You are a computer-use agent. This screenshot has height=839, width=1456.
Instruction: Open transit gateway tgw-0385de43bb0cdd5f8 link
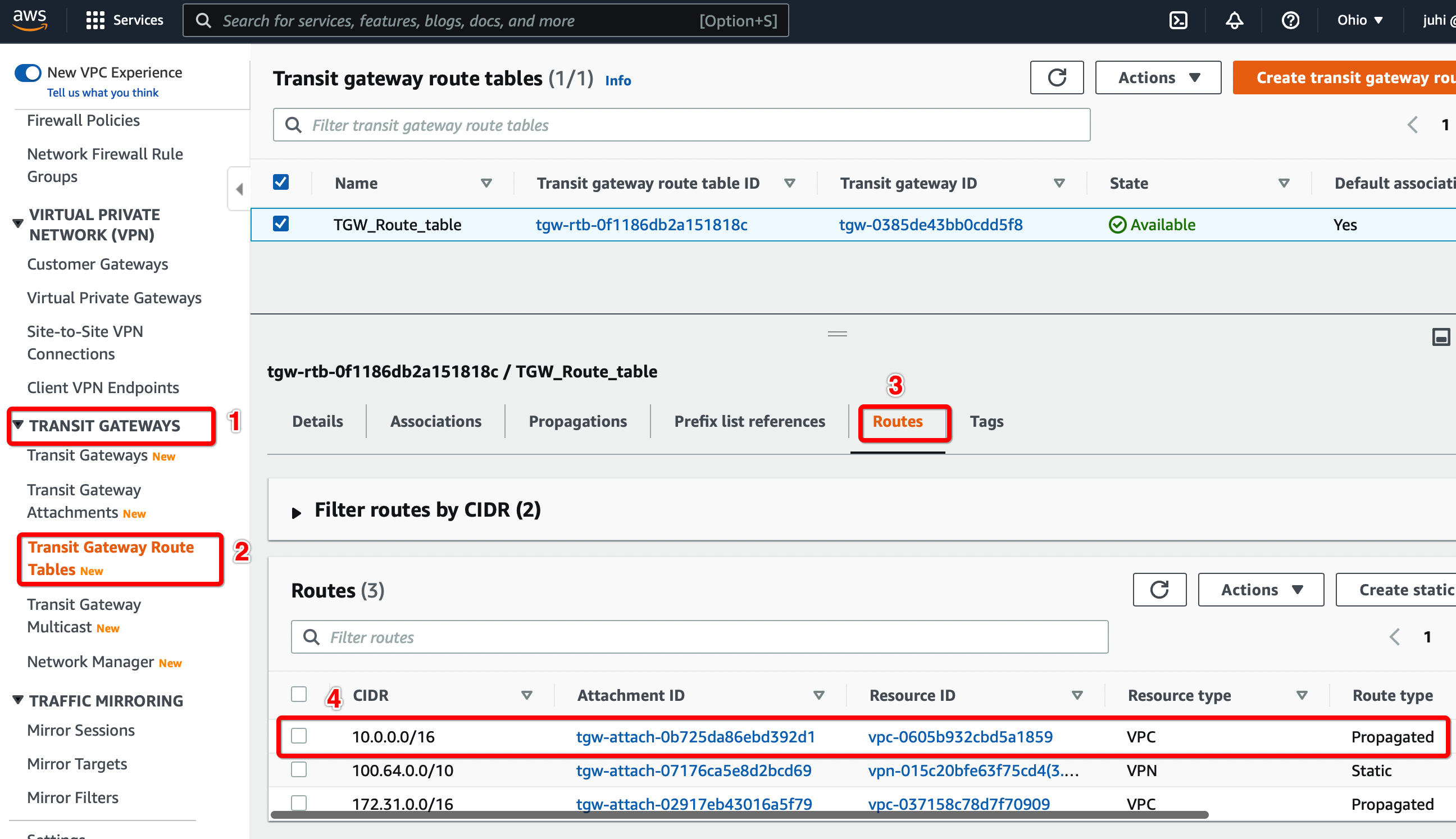(x=931, y=224)
